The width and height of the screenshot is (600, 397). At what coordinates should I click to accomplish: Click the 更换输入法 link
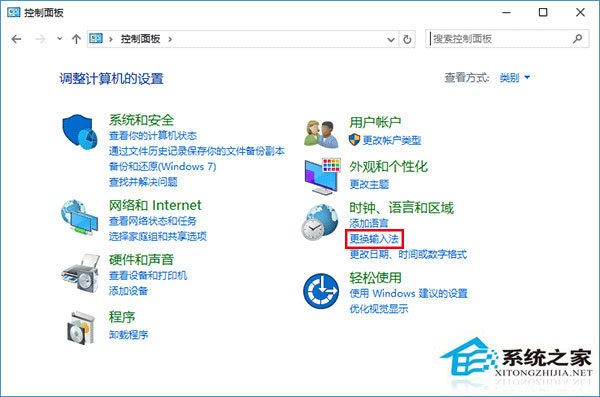[374, 239]
